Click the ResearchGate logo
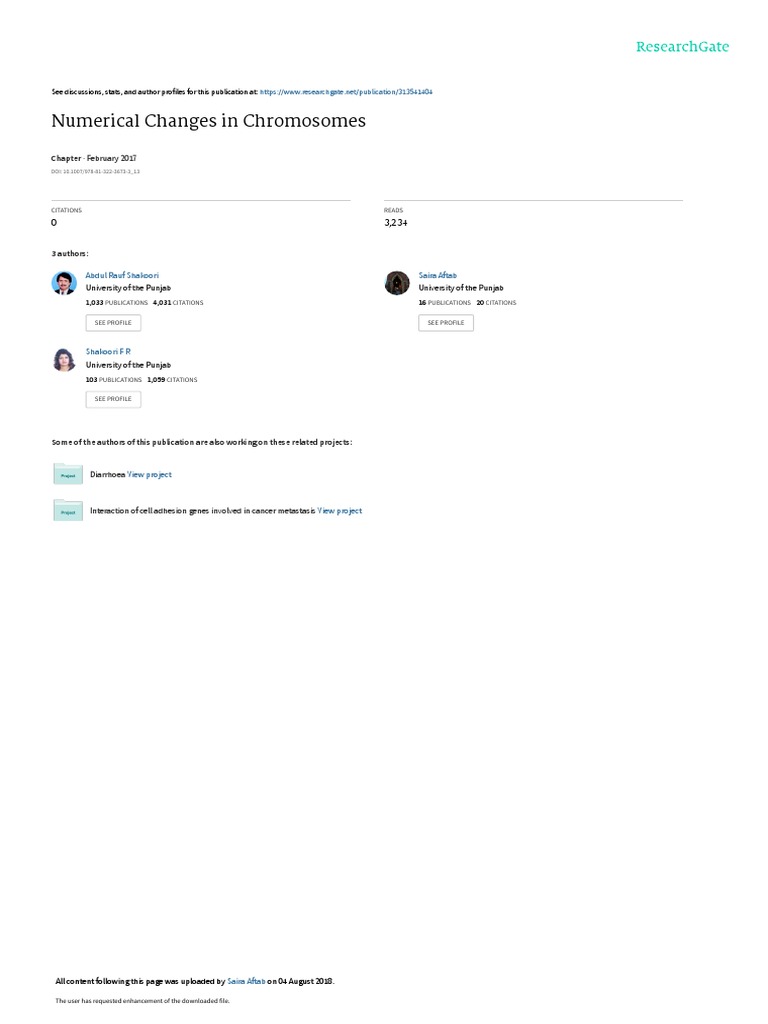The width and height of the screenshot is (768, 1024). tap(682, 46)
